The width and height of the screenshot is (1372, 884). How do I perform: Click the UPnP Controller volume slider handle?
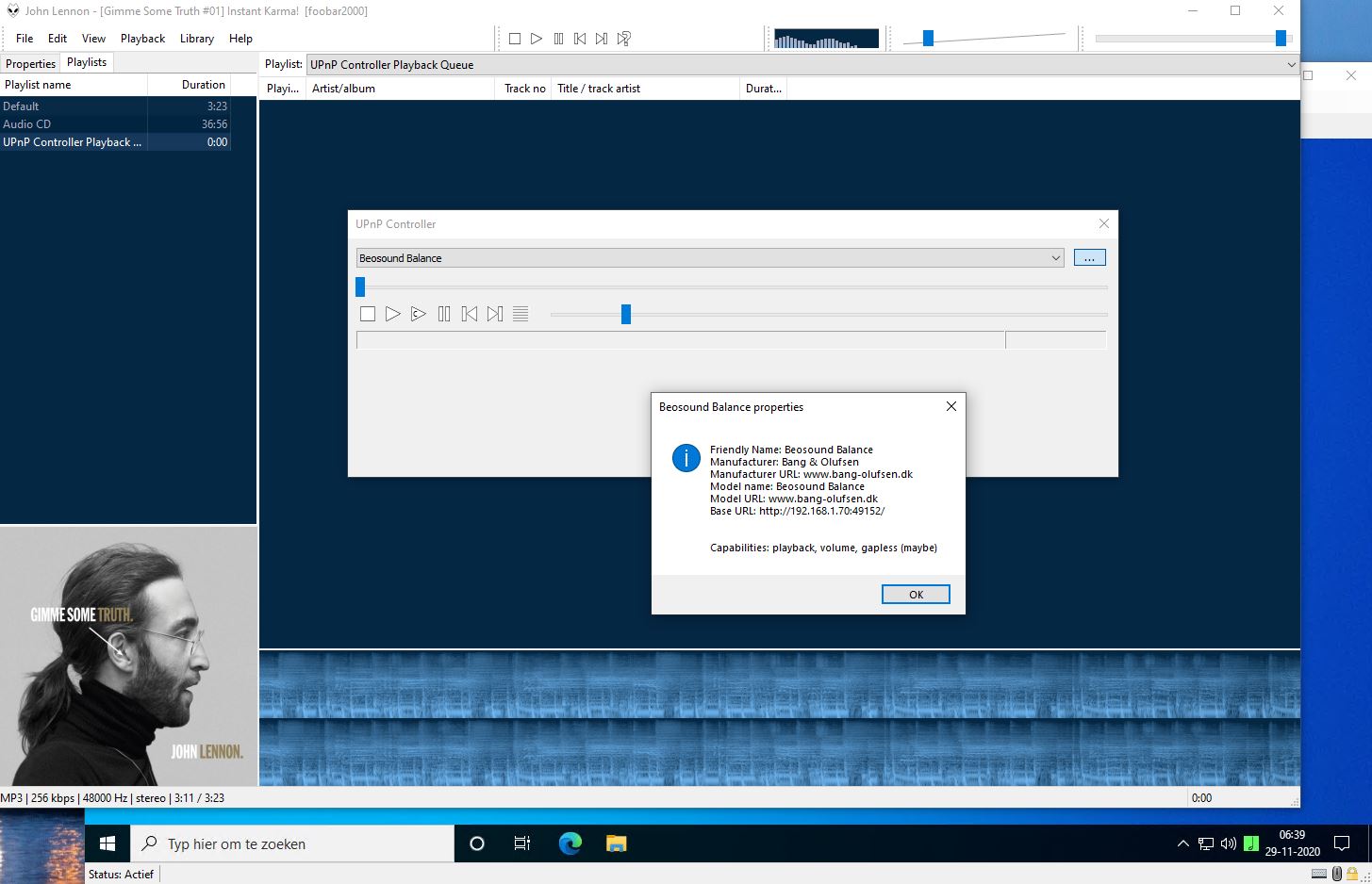click(625, 314)
